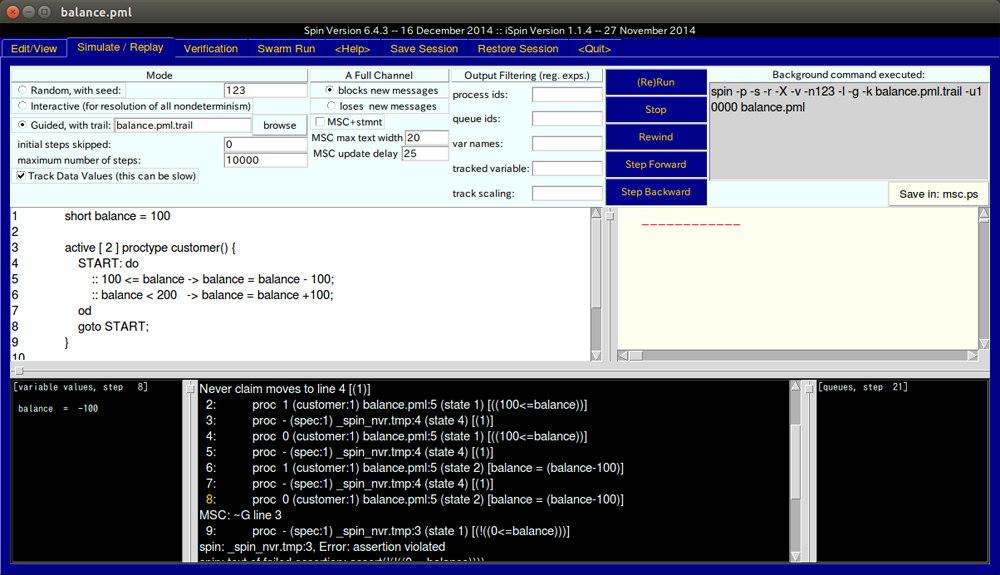
Task: Click 'Error: assertion violated' line
Action: 322,547
